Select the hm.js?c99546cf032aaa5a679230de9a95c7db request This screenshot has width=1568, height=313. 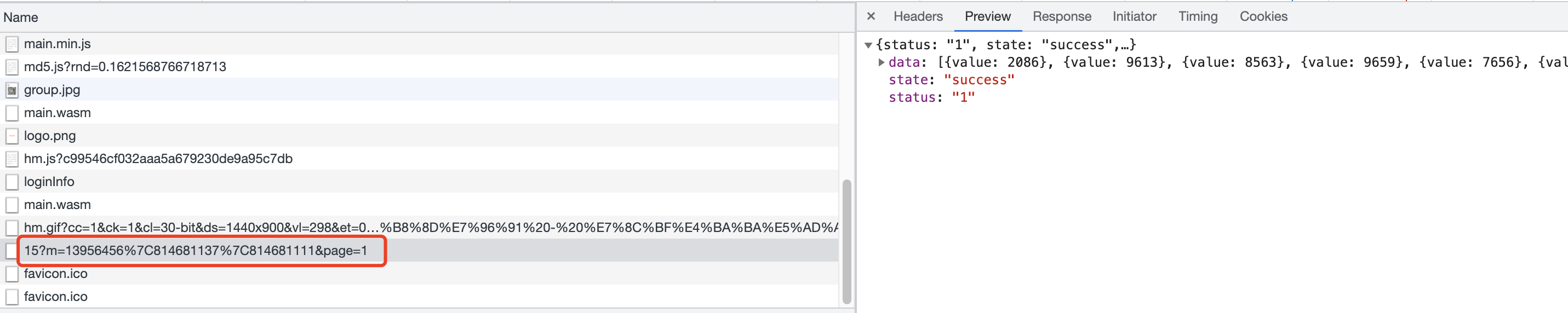pyautogui.click(x=419, y=159)
